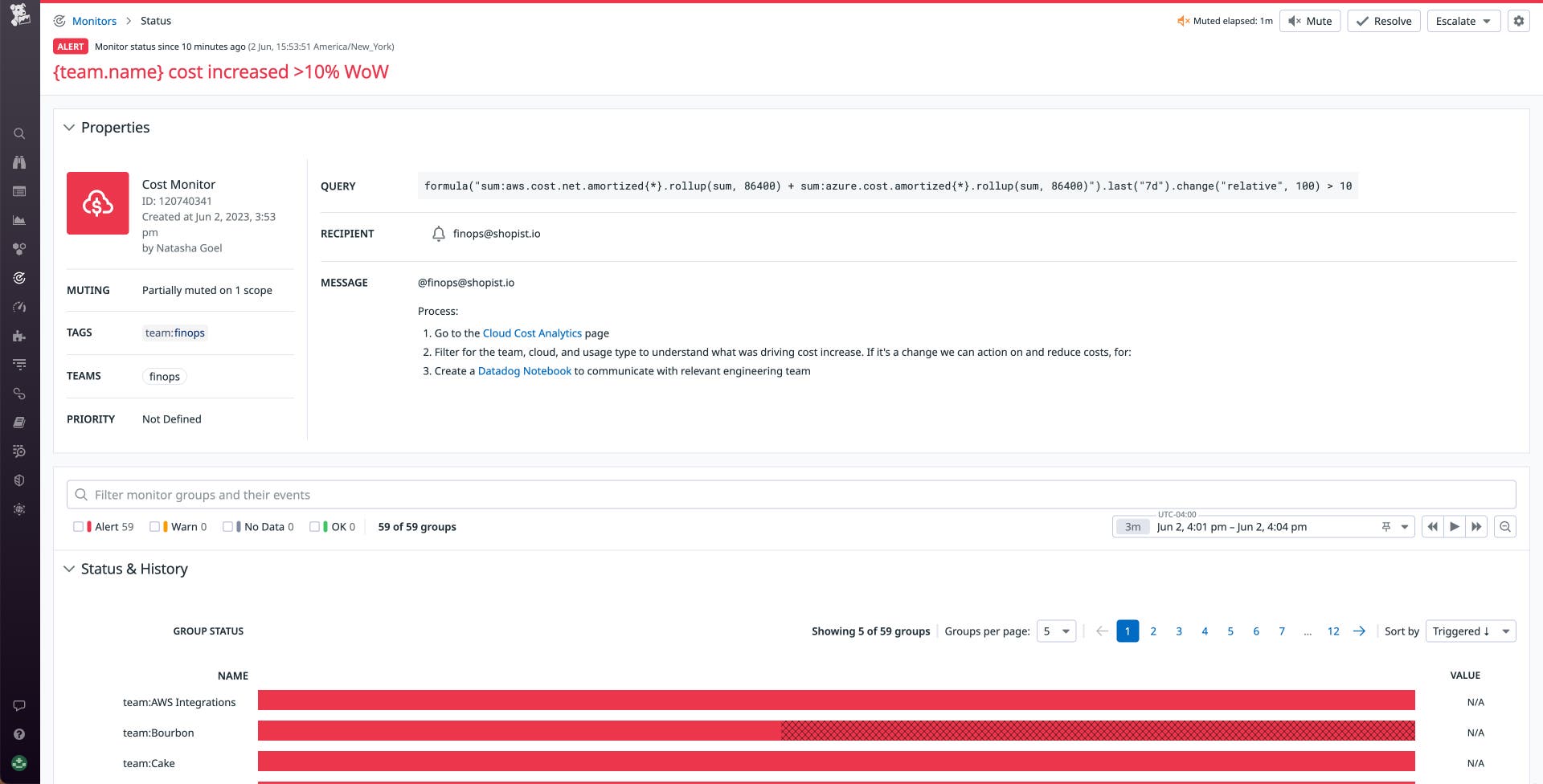Click the settings gear near Escalate
1543x784 pixels.
point(1518,21)
